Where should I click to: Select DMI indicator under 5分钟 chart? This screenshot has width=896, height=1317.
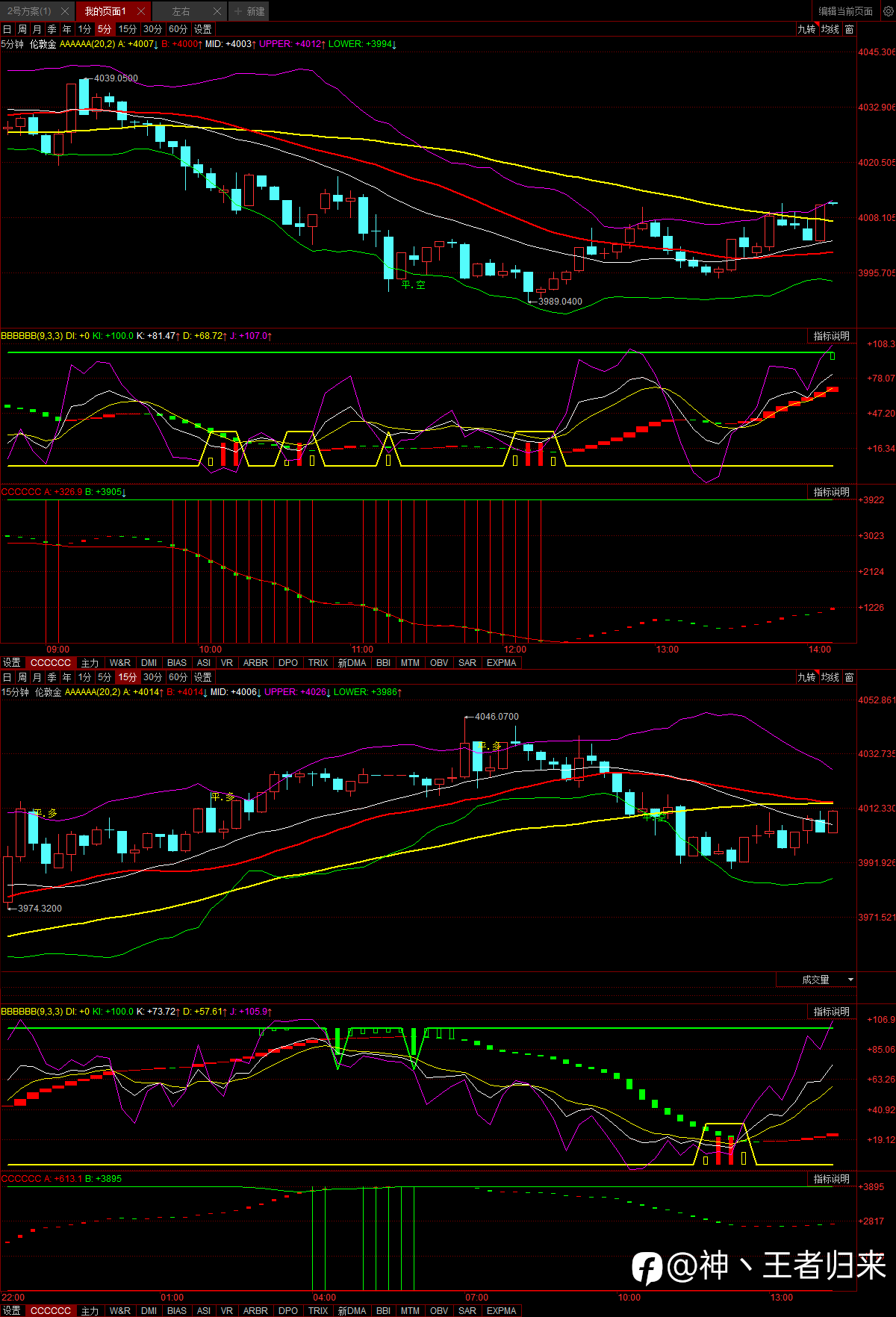click(149, 663)
